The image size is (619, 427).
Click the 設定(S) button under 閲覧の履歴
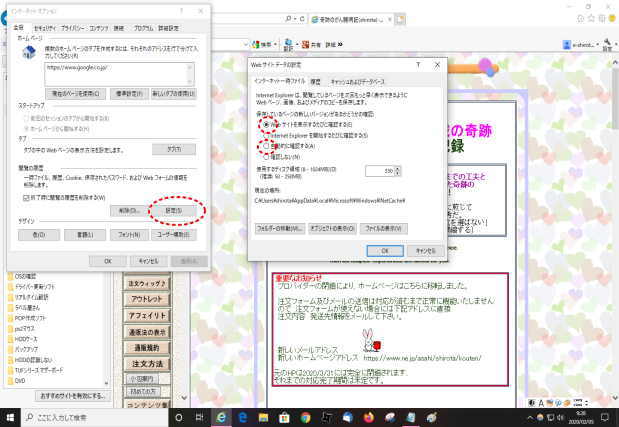[174, 211]
